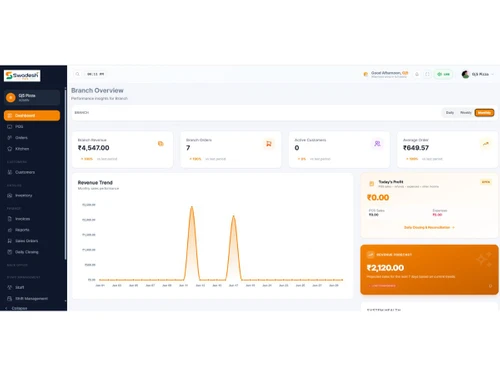Open Customers from the sidebar
The height and width of the screenshot is (375, 500).
click(32, 172)
